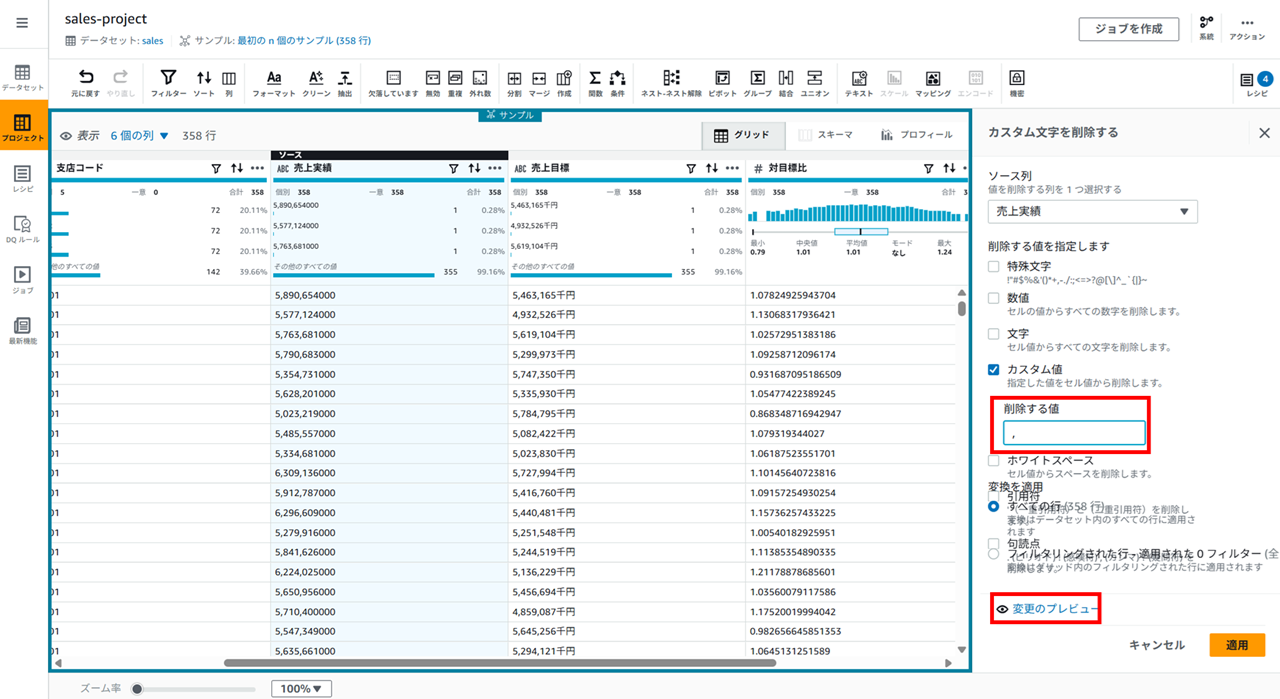The image size is (1280, 699).
Task: Check the Special characters (特殊文字) checkbox
Action: 993,267
